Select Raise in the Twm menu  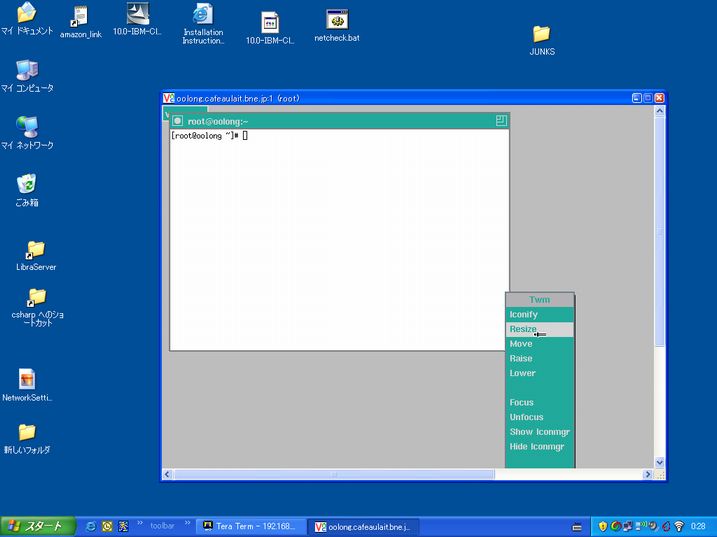tap(521, 358)
